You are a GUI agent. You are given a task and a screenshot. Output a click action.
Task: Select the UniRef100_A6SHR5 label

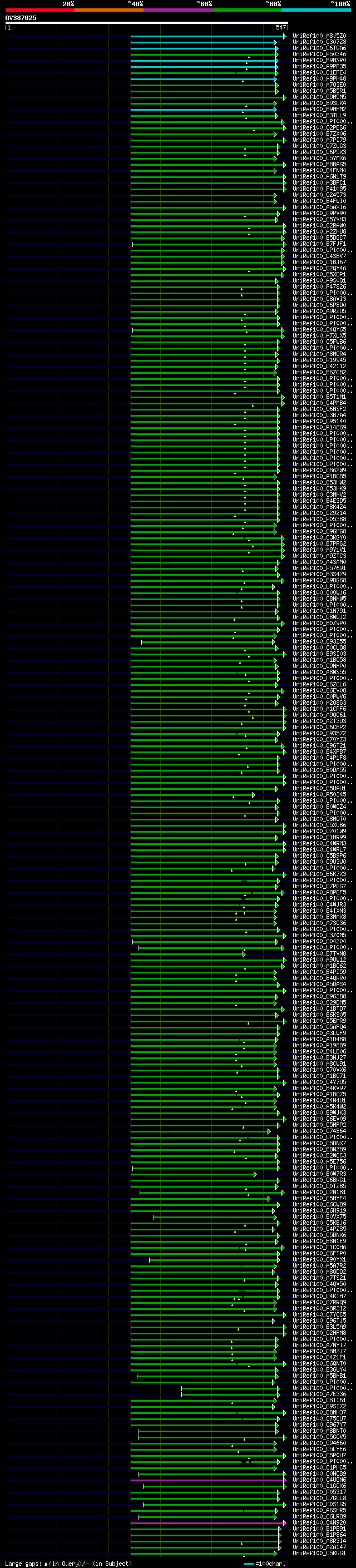(x=319, y=1510)
